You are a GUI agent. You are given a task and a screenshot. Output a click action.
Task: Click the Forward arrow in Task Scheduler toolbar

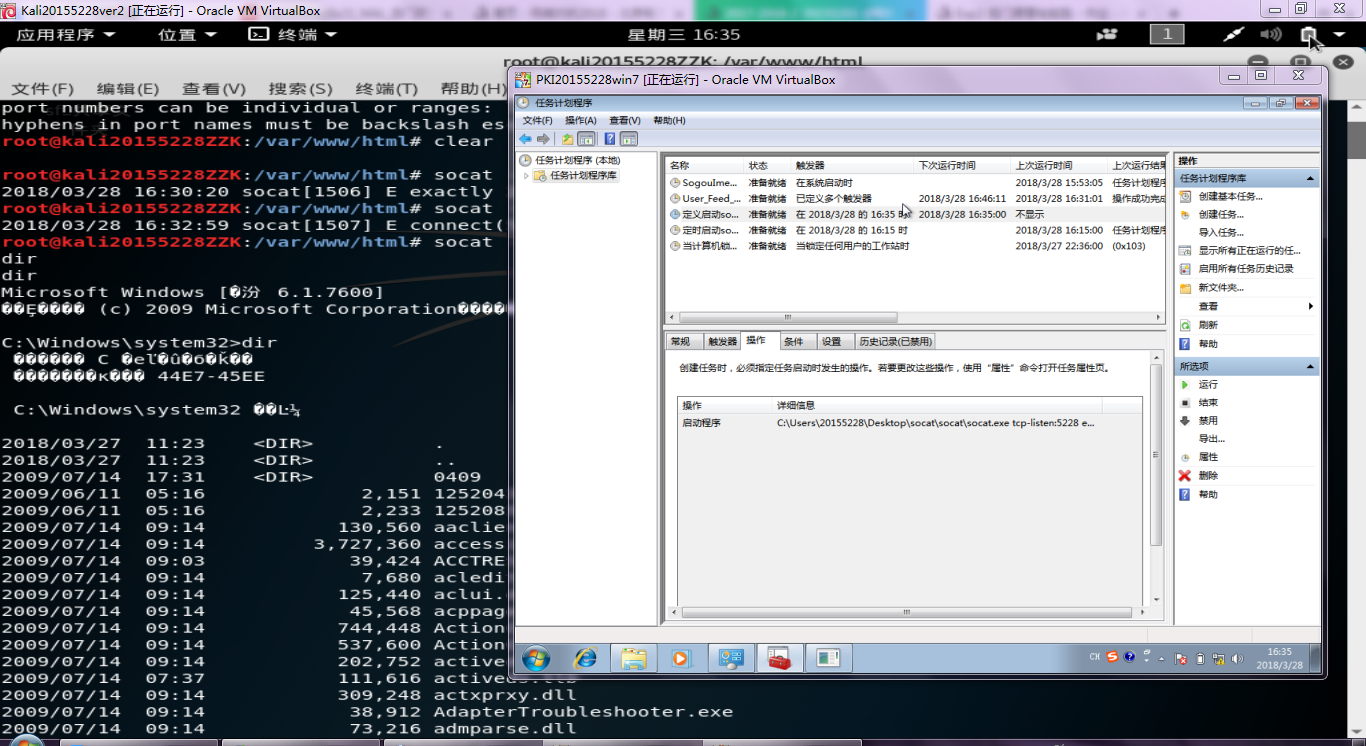(543, 139)
